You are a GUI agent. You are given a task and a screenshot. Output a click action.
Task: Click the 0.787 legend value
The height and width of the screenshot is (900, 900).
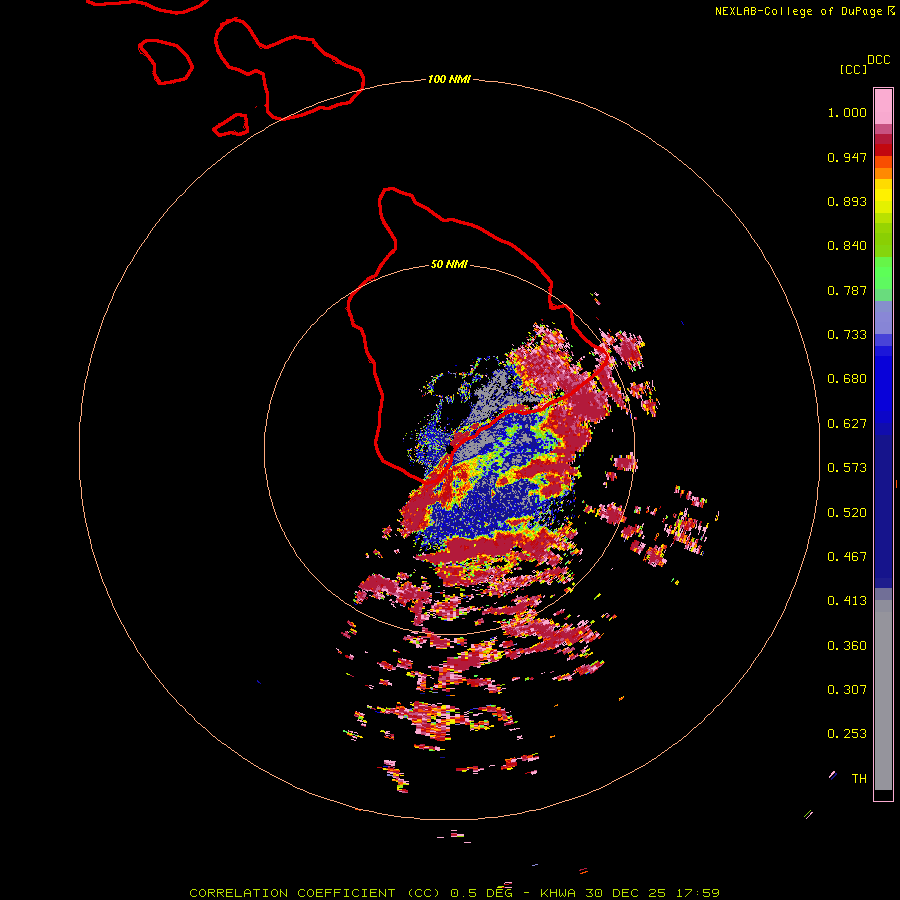pos(847,290)
